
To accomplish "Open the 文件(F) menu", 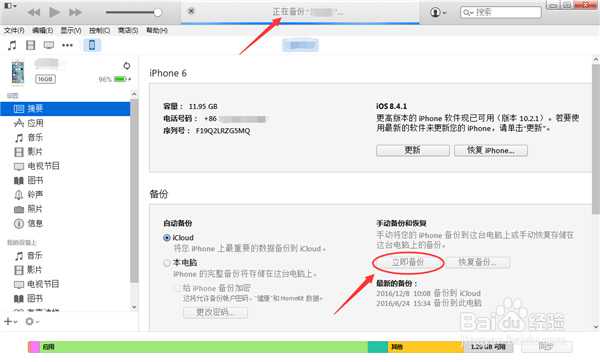I will point(14,30).
